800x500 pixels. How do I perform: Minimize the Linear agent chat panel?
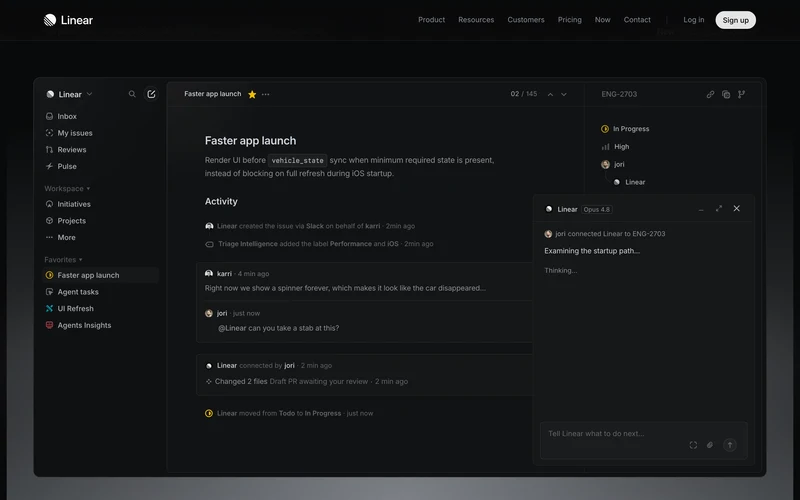pos(701,209)
